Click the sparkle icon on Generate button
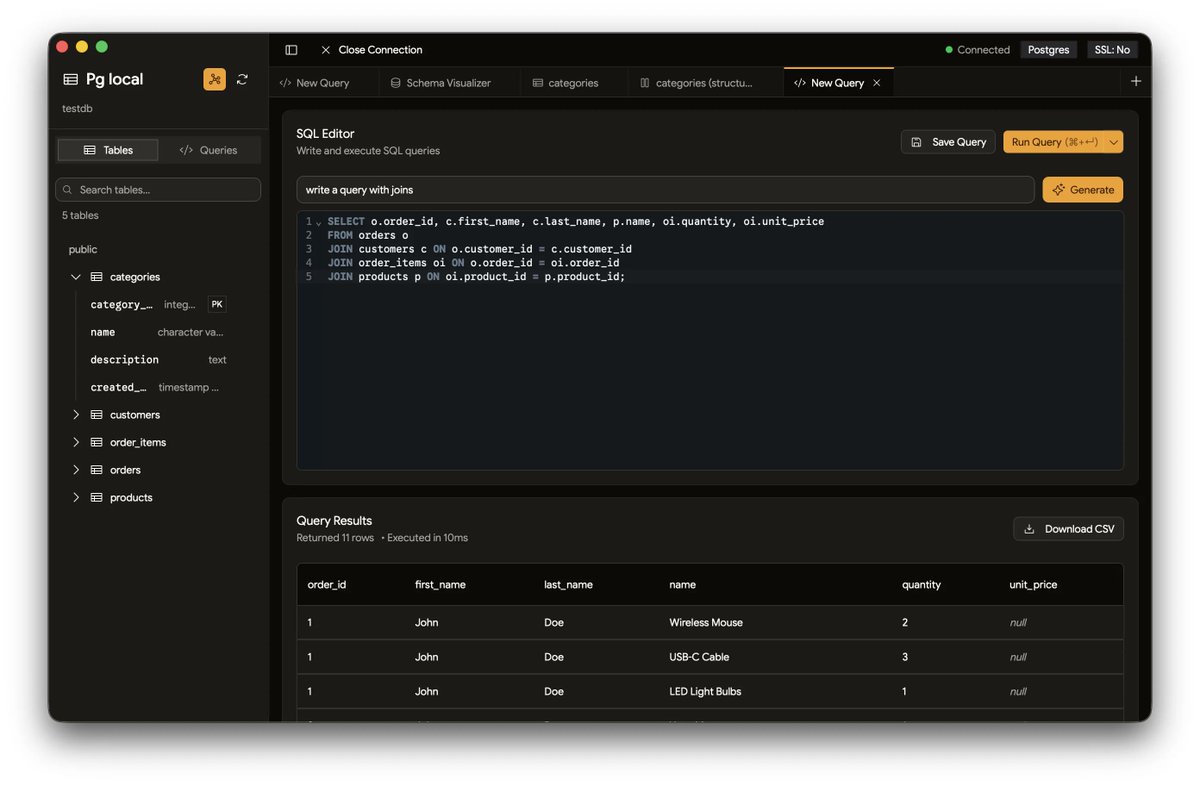Image resolution: width=1200 pixels, height=786 pixels. 1058,190
